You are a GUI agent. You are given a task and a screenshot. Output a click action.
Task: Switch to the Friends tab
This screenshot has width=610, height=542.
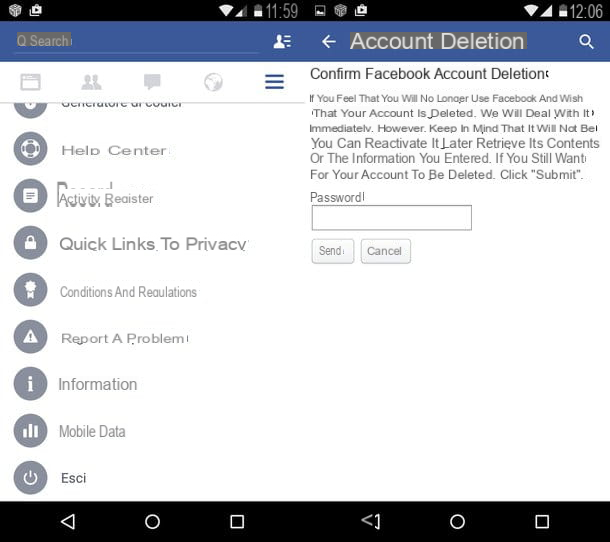click(91, 82)
